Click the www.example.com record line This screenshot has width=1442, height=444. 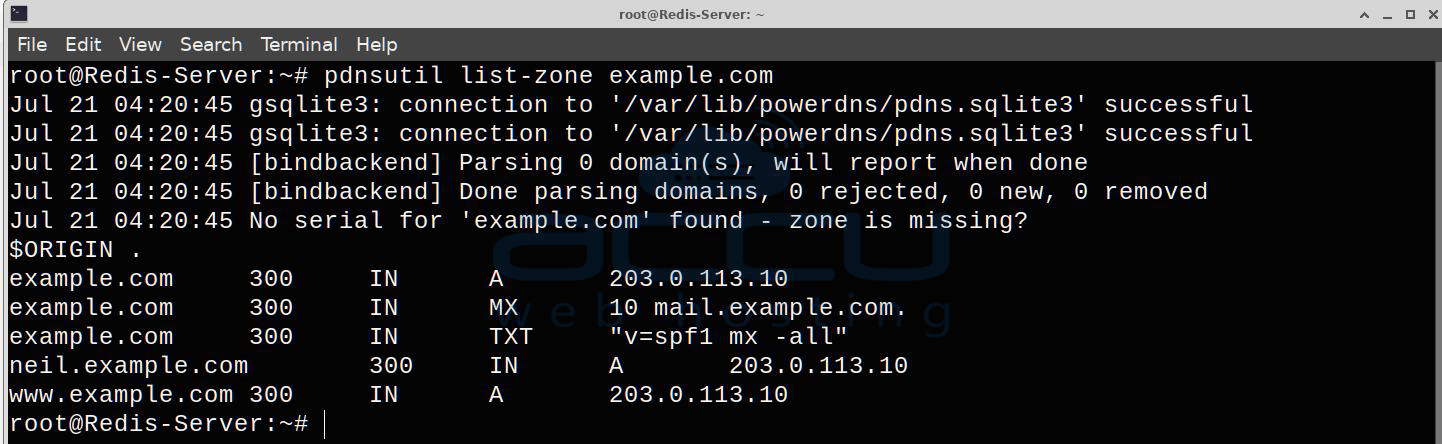click(398, 395)
